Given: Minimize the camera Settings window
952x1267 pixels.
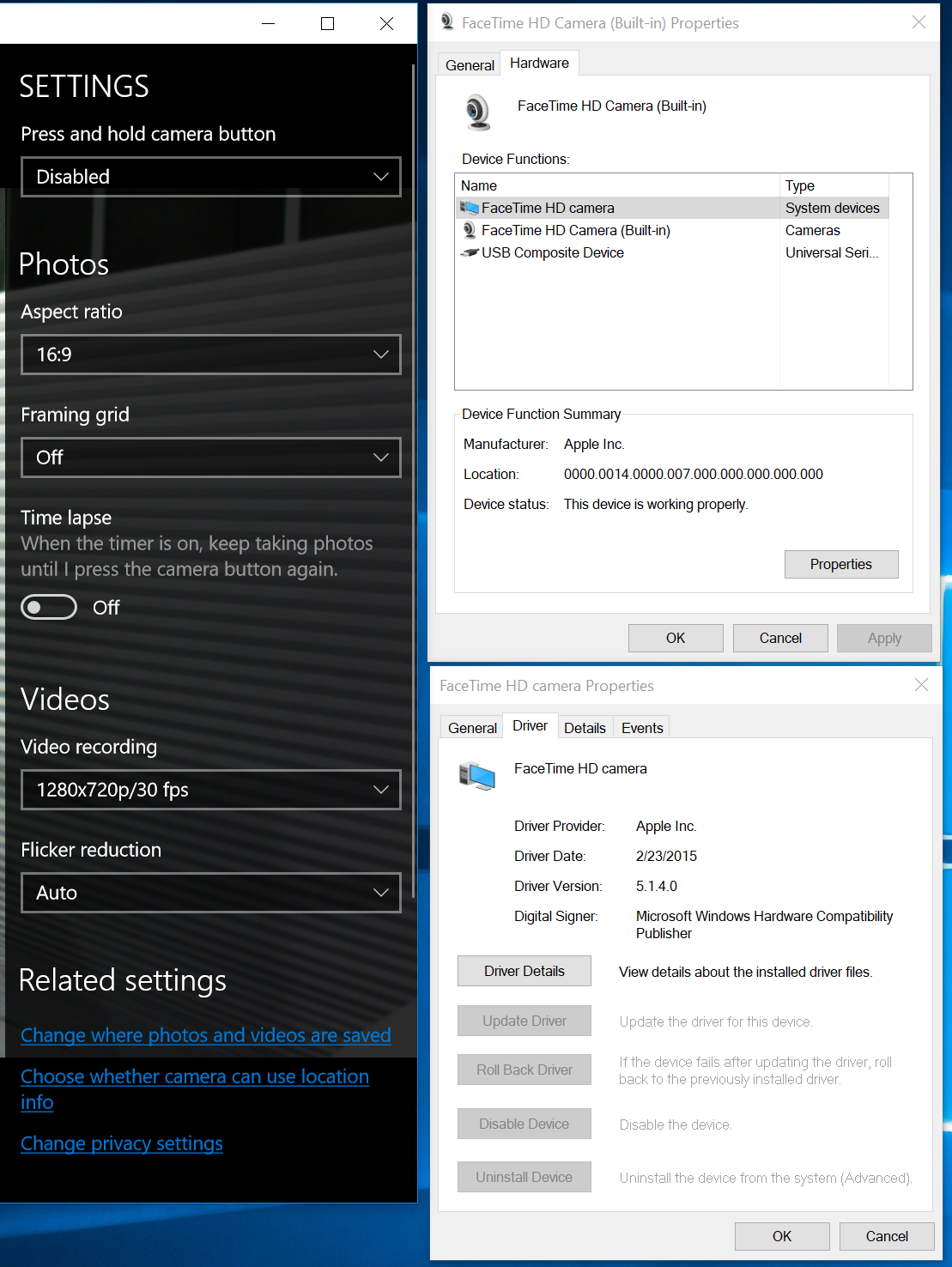Looking at the screenshot, I should point(269,23).
